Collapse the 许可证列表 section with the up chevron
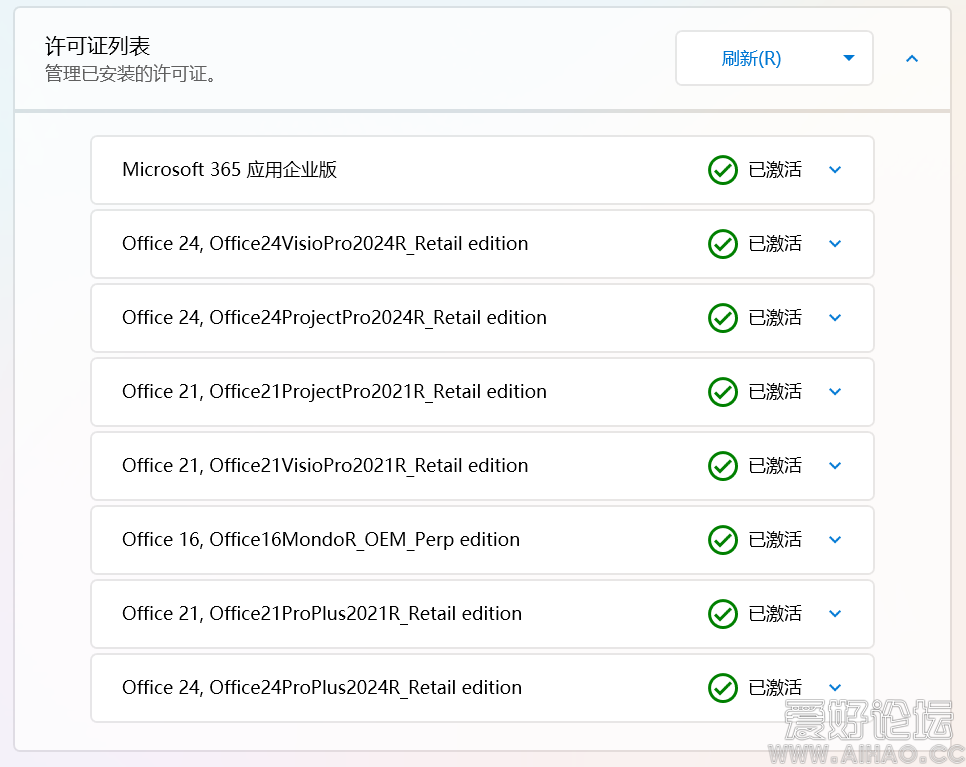This screenshot has height=767, width=966. click(x=912, y=59)
